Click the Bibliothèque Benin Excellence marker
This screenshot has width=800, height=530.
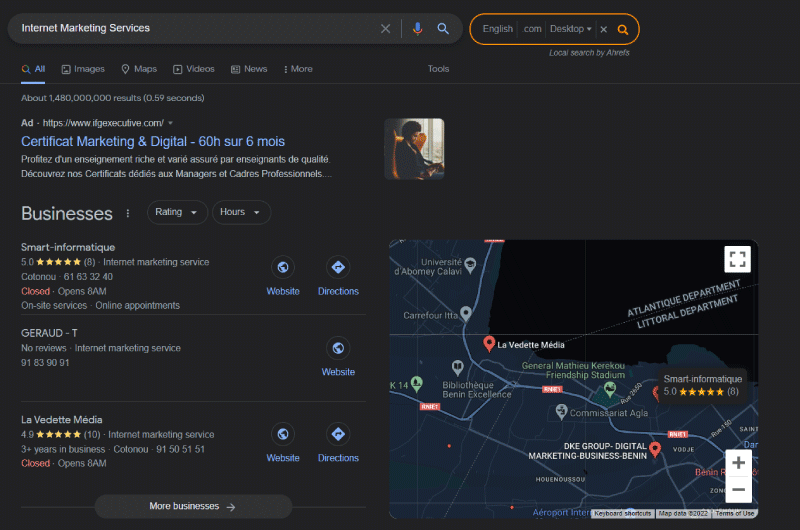(458, 367)
